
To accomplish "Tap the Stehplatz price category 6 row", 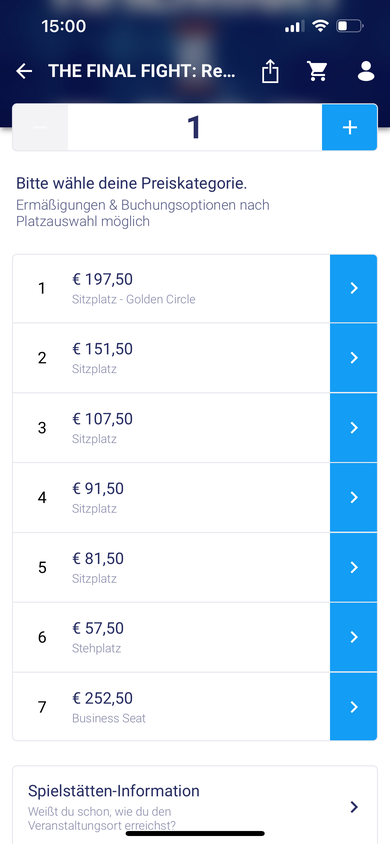I will click(195, 637).
